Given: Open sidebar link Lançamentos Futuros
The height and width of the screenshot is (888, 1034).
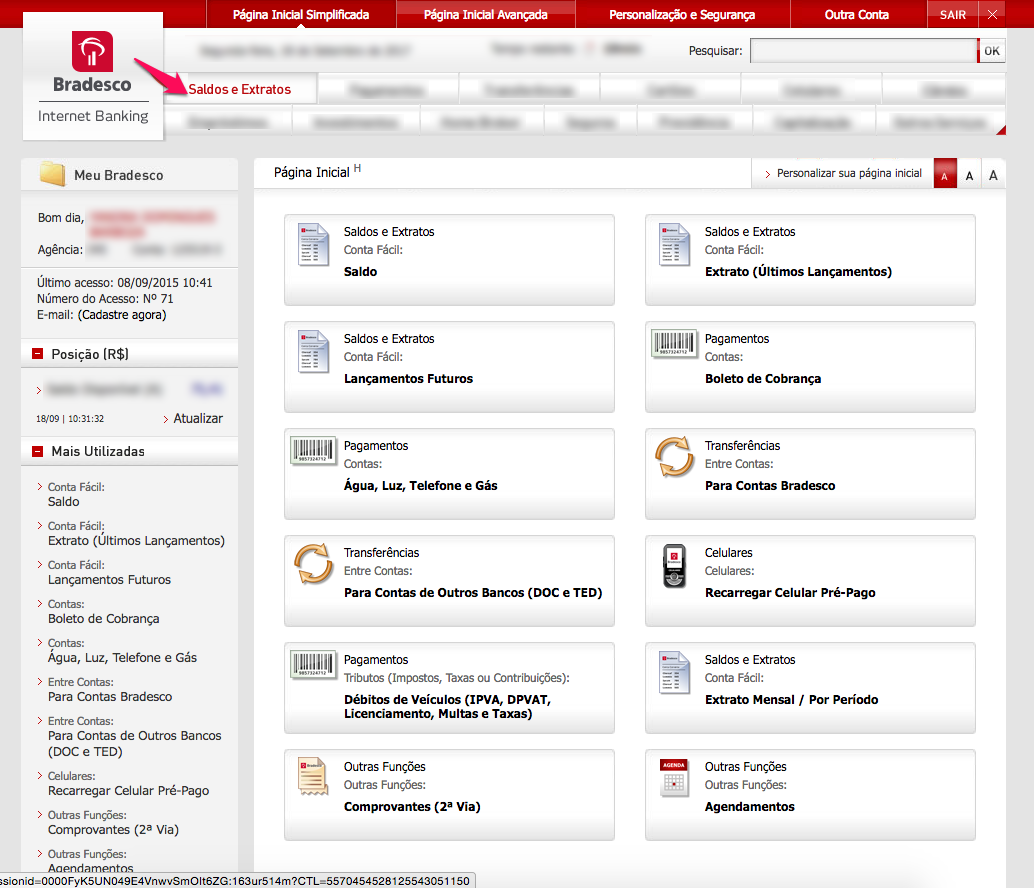Looking at the screenshot, I should [109, 579].
